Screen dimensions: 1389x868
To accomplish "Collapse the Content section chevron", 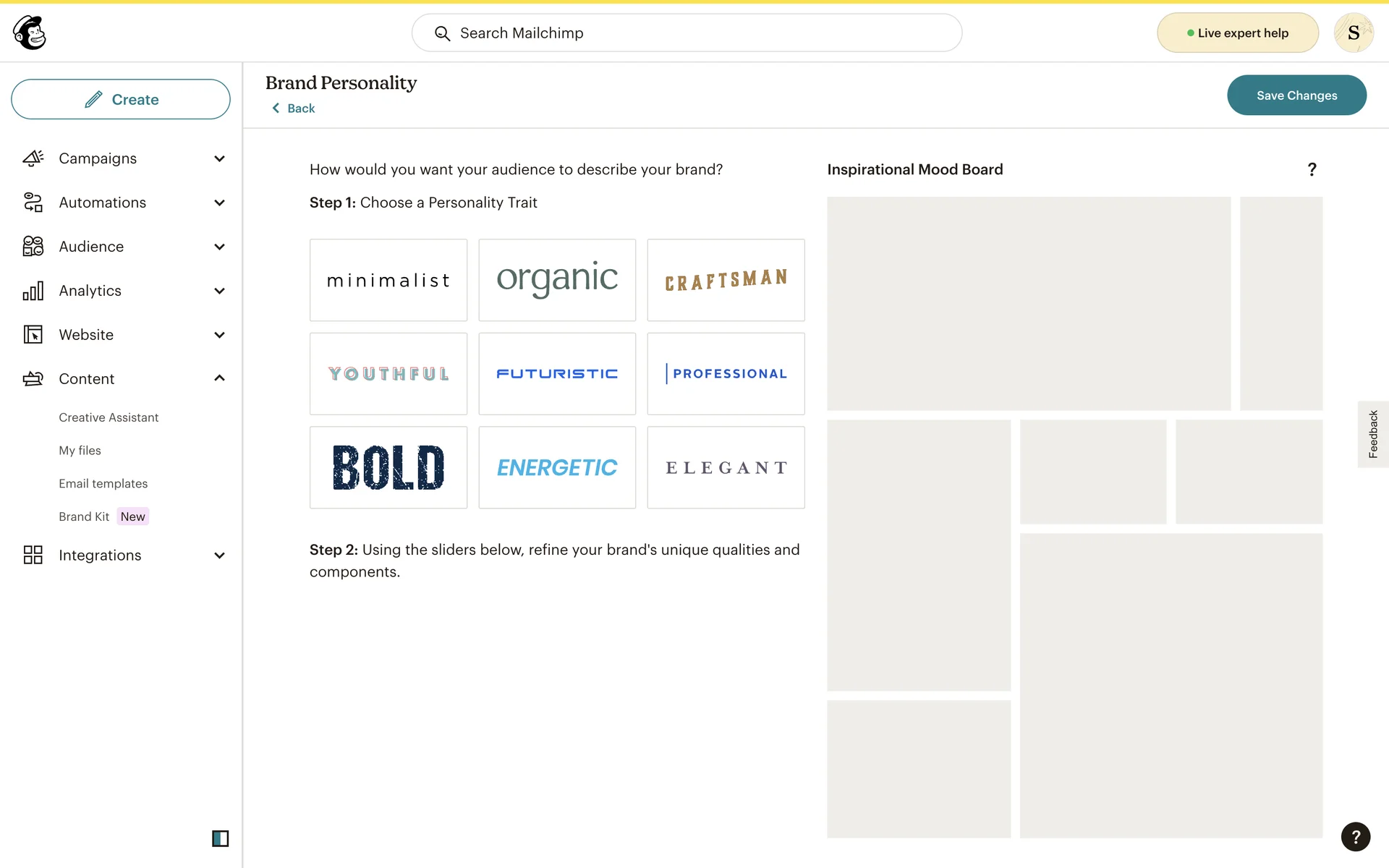I will (x=220, y=378).
